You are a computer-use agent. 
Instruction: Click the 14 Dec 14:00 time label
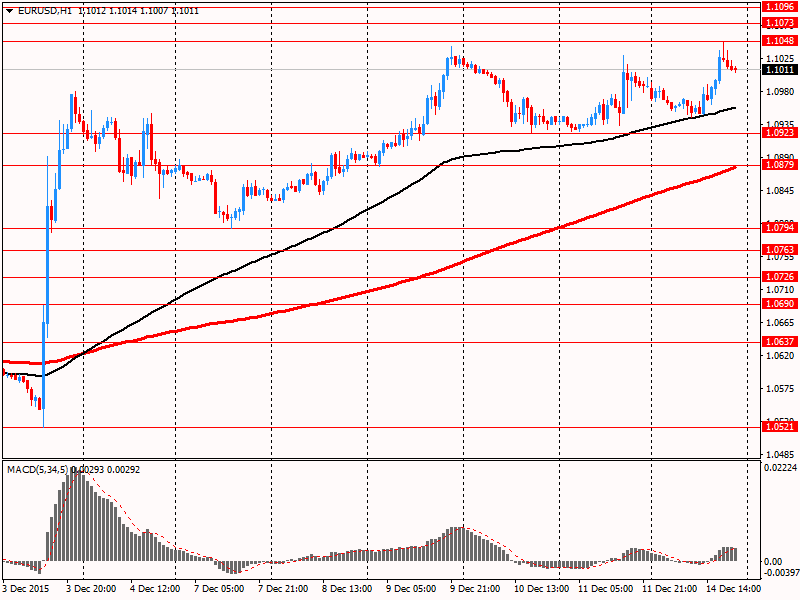pos(733,589)
